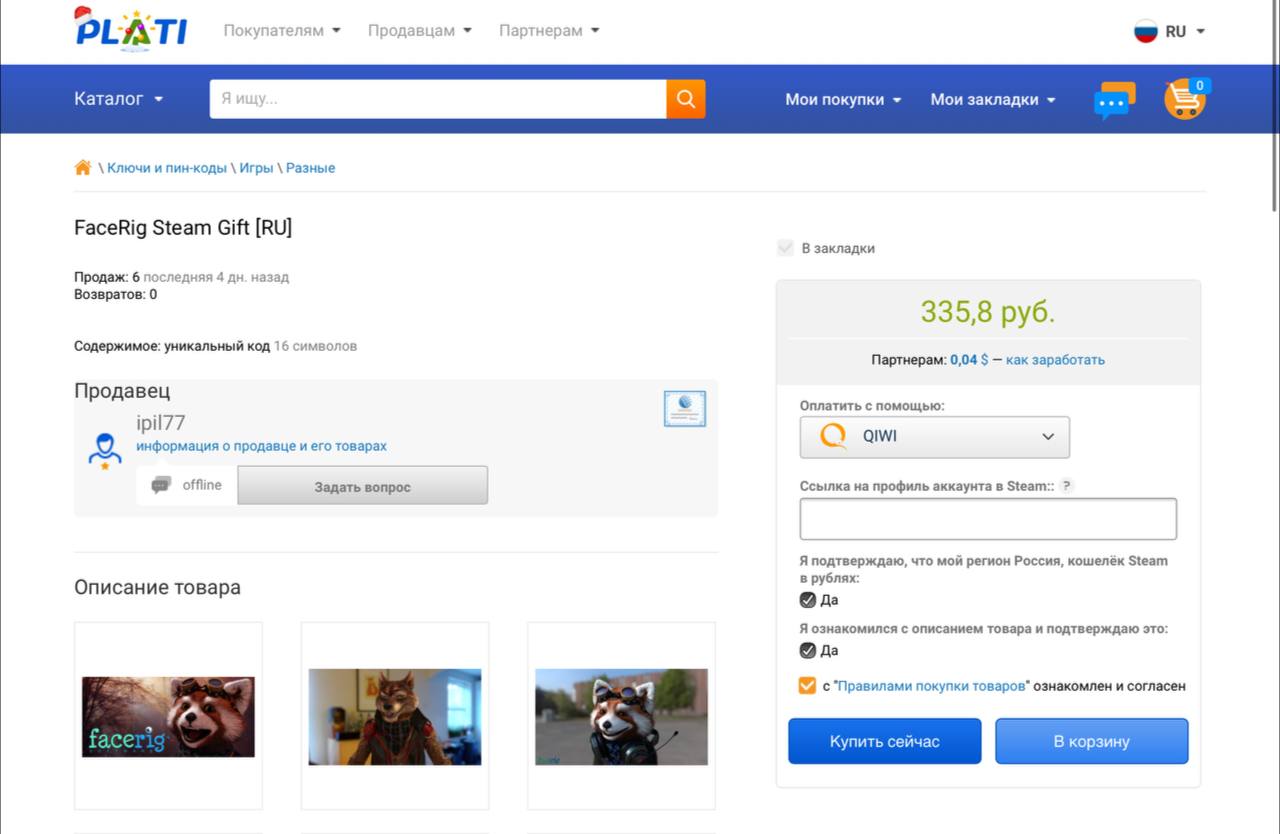The image size is (1280, 834).
Task: Click the help question mark beside Steam link
Action: pyautogui.click(x=1067, y=486)
